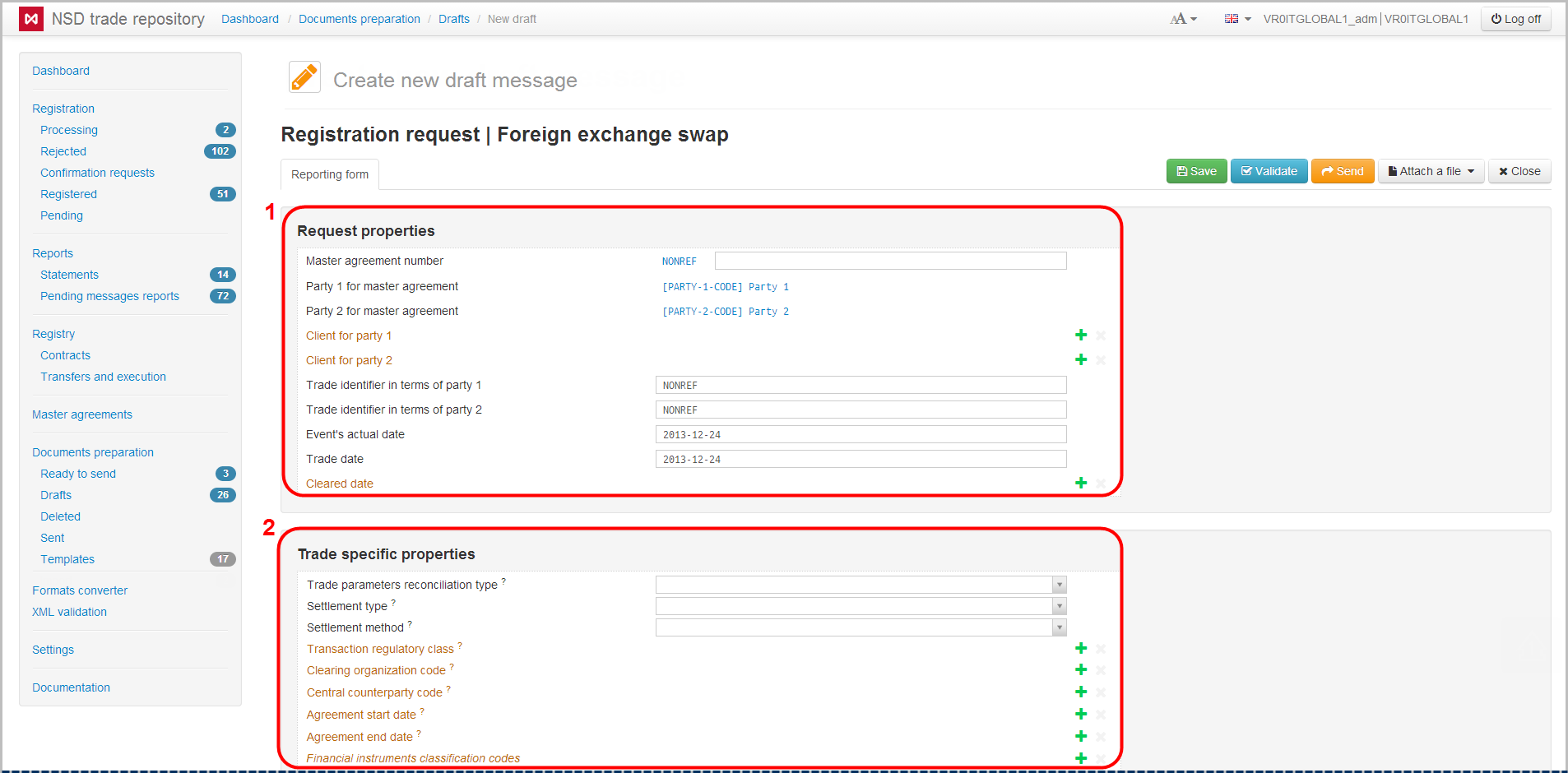Open Rejected registrations in the sidebar

[x=63, y=151]
